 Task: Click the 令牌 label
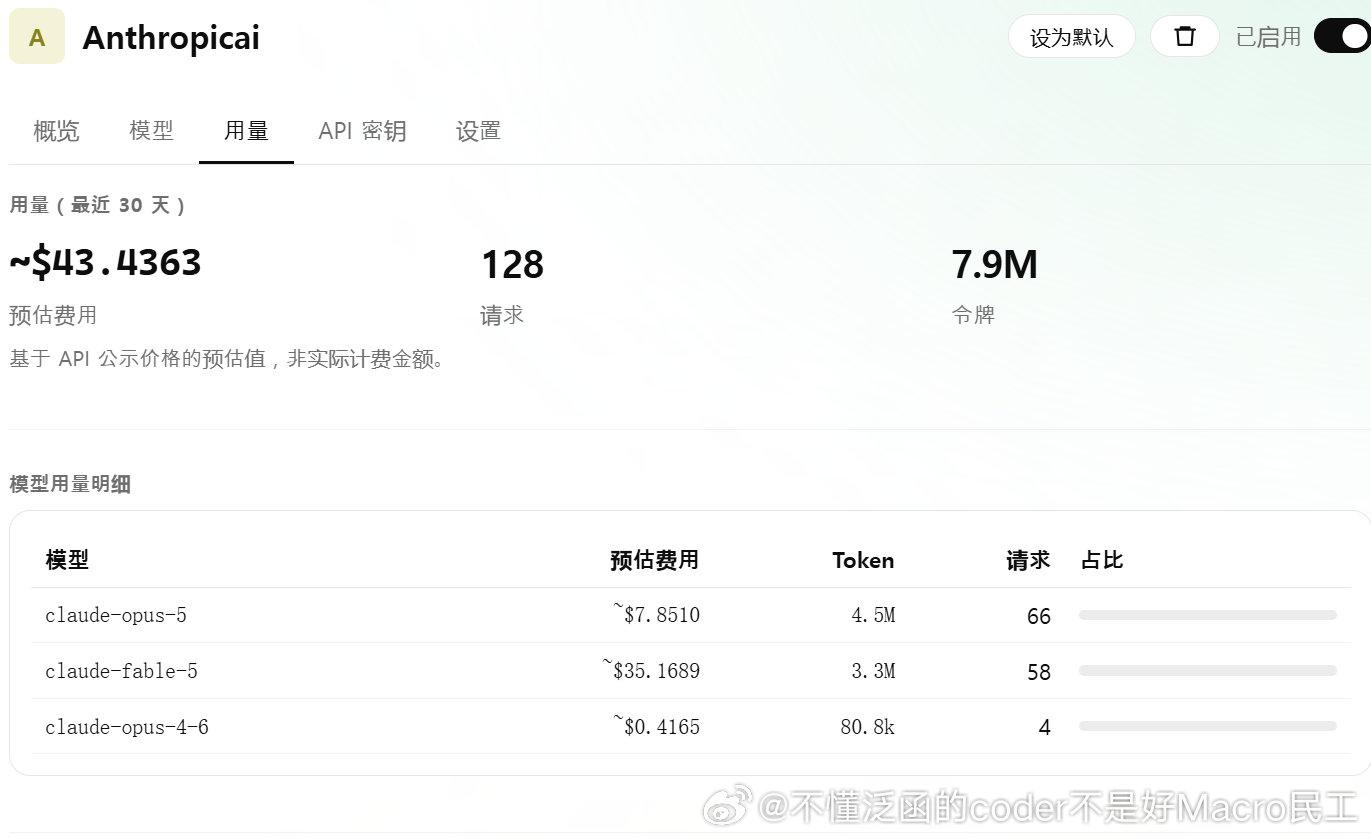point(973,315)
